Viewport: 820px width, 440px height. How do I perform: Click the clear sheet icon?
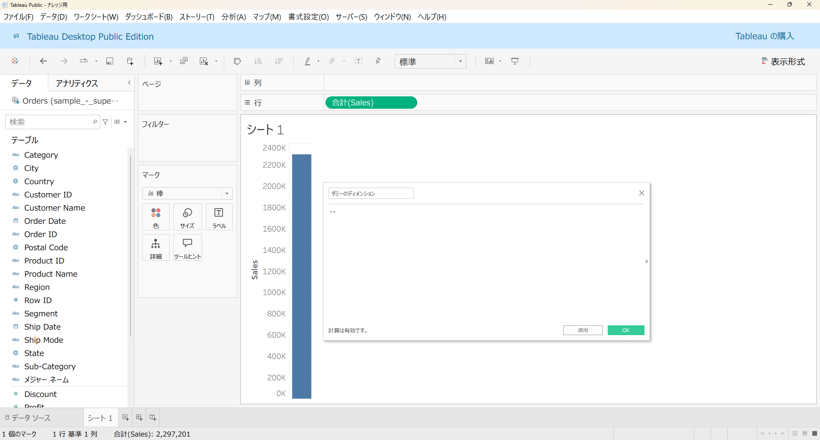[x=204, y=61]
